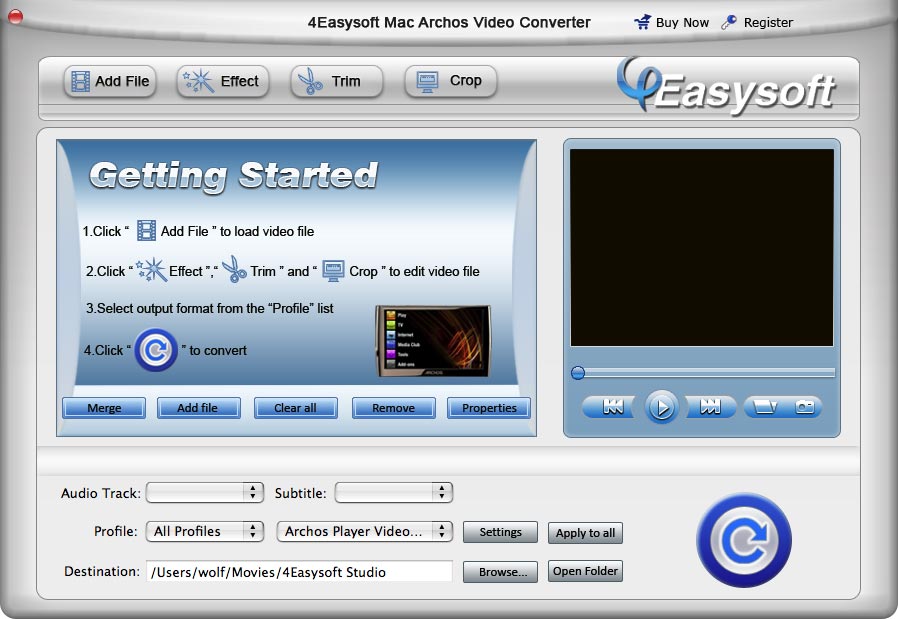Select the Effect tool
The height and width of the screenshot is (619, 898).
(x=222, y=81)
